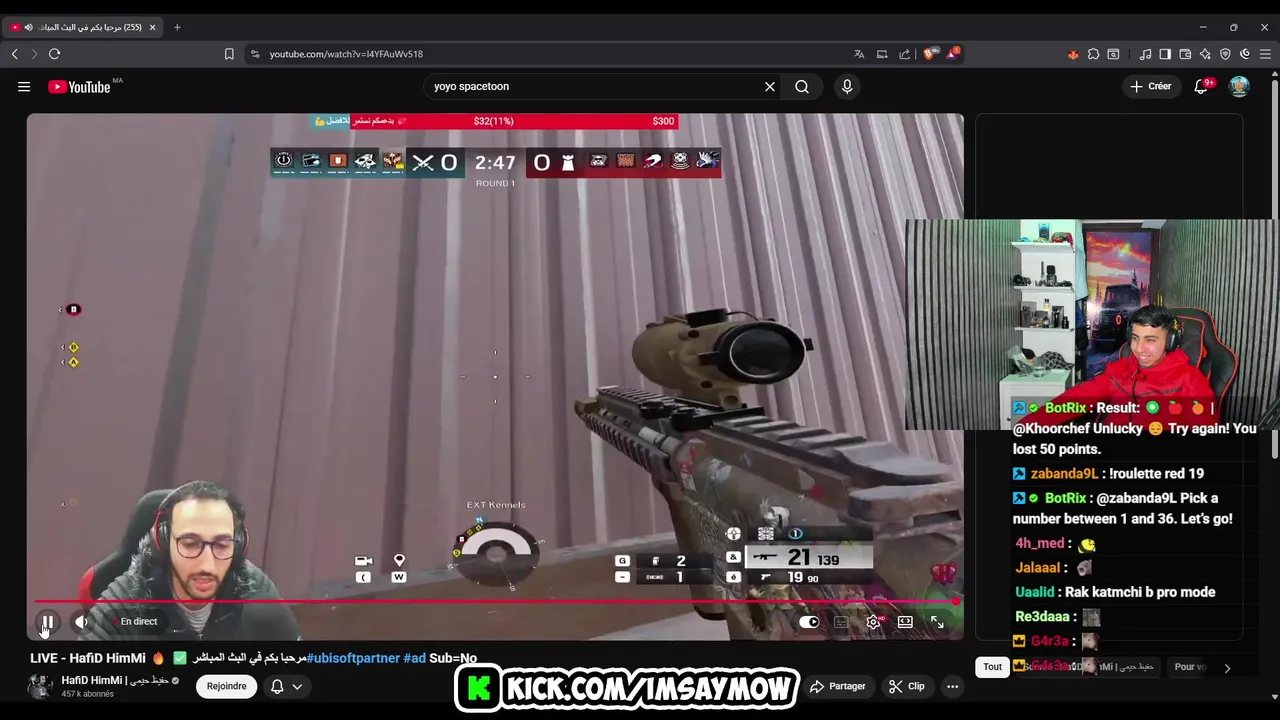The image size is (1280, 720).
Task: Open the YouTube guide menu
Action: click(24, 87)
